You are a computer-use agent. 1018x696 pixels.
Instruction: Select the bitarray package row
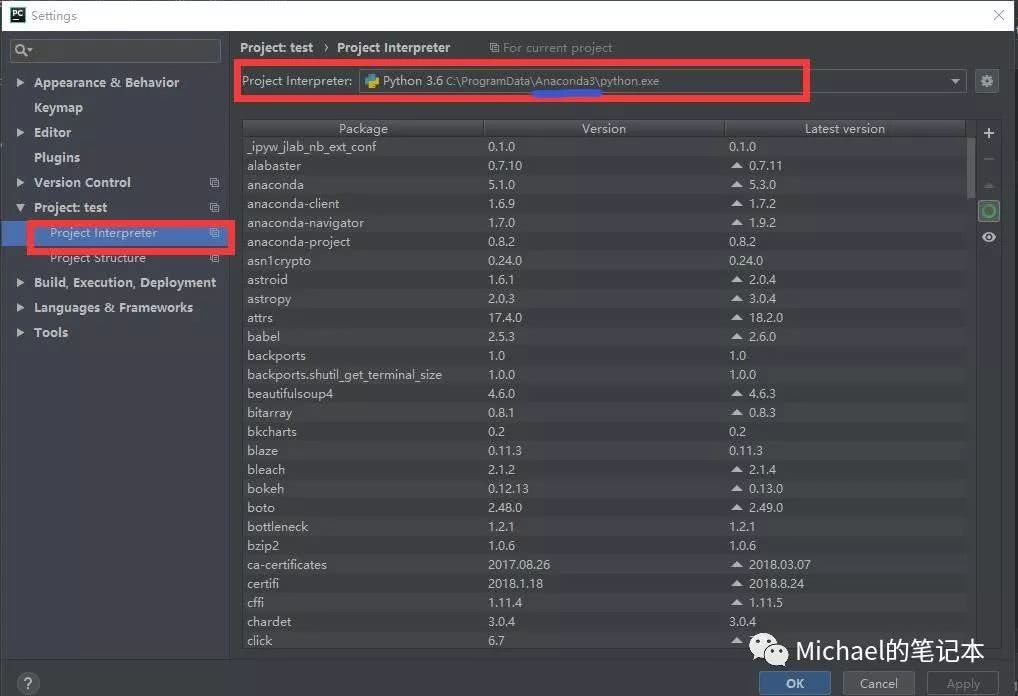pyautogui.click(x=604, y=412)
